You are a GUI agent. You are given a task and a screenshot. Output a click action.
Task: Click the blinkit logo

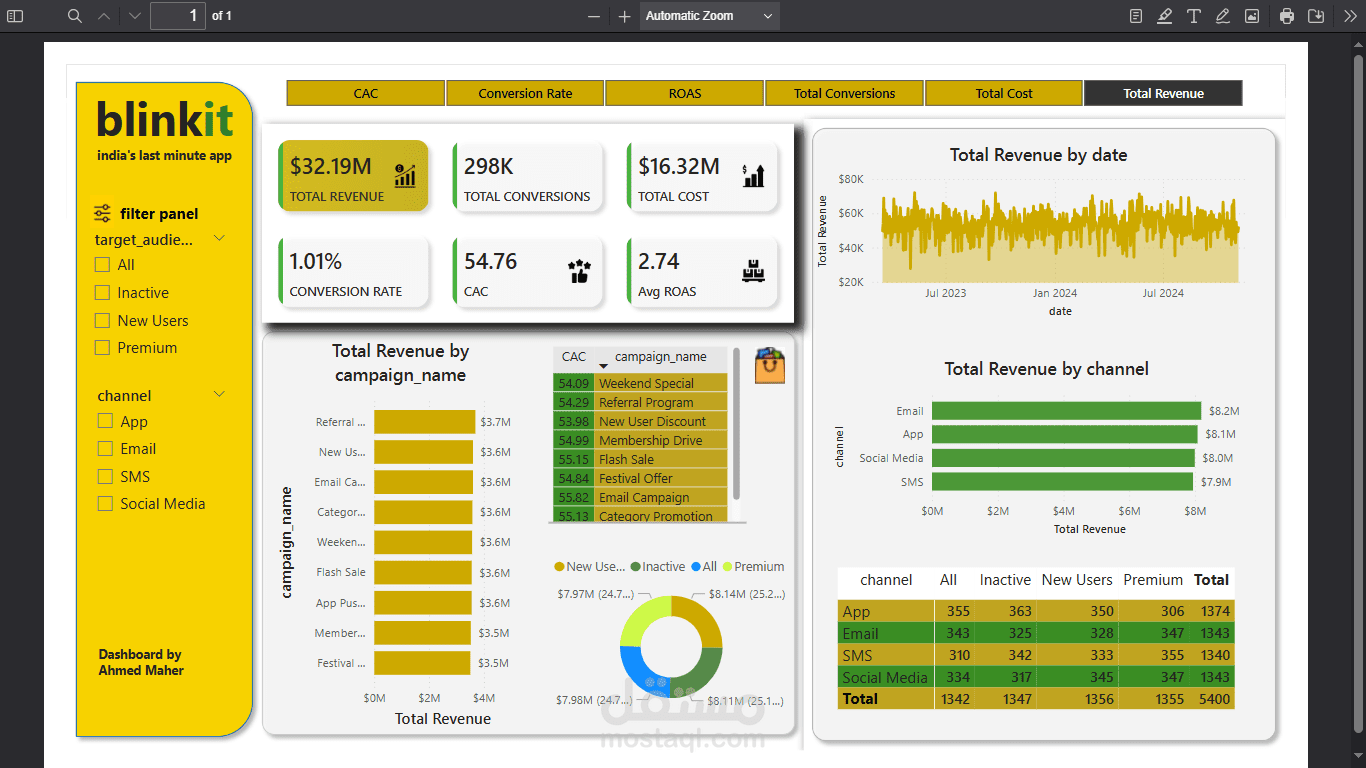pos(165,120)
